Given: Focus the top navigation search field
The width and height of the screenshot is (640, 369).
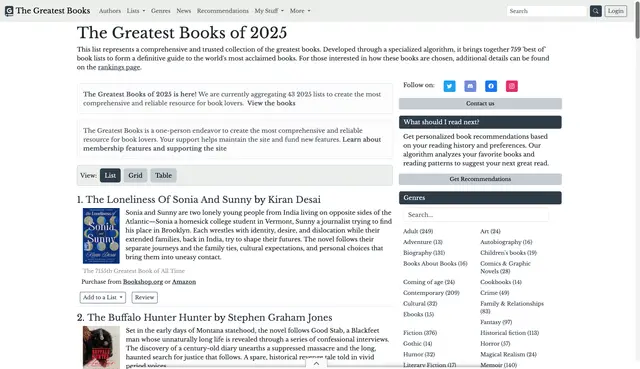Looking at the screenshot, I should [547, 11].
